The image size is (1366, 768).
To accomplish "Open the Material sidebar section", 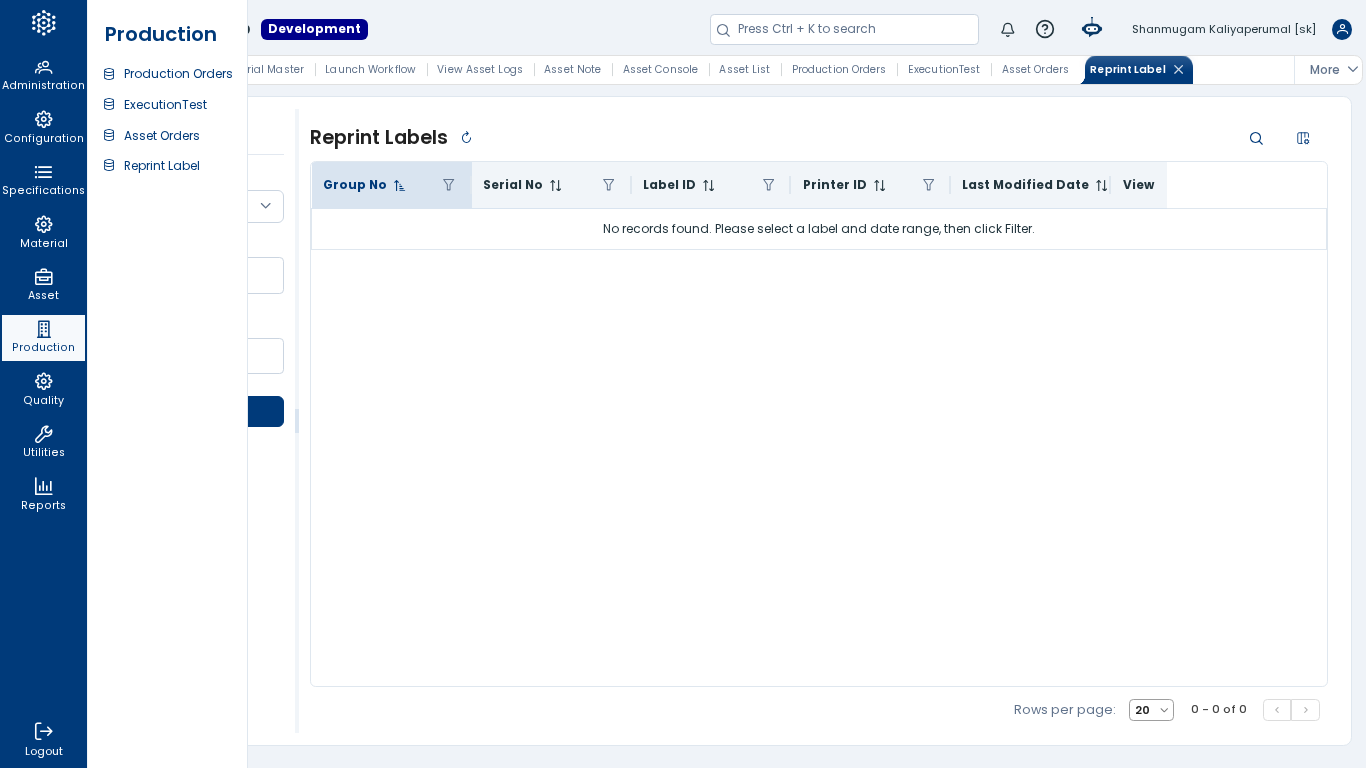I will (x=43, y=233).
